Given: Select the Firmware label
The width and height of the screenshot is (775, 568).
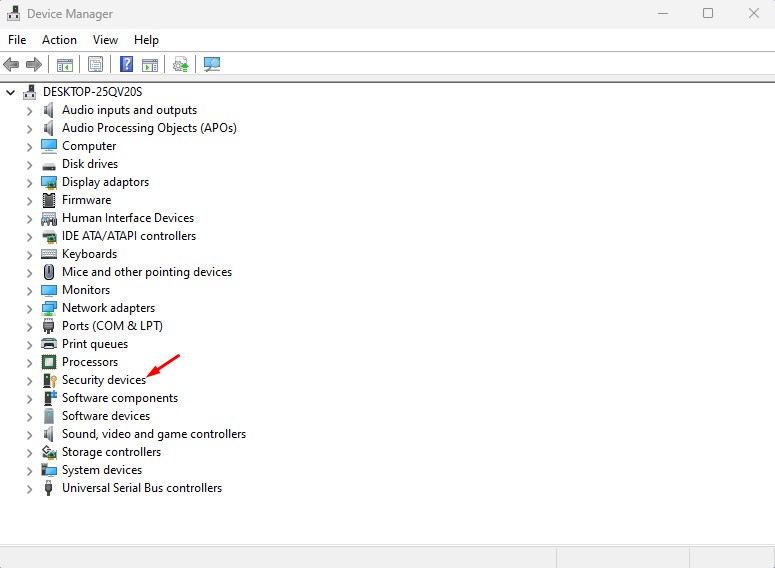Looking at the screenshot, I should [86, 200].
